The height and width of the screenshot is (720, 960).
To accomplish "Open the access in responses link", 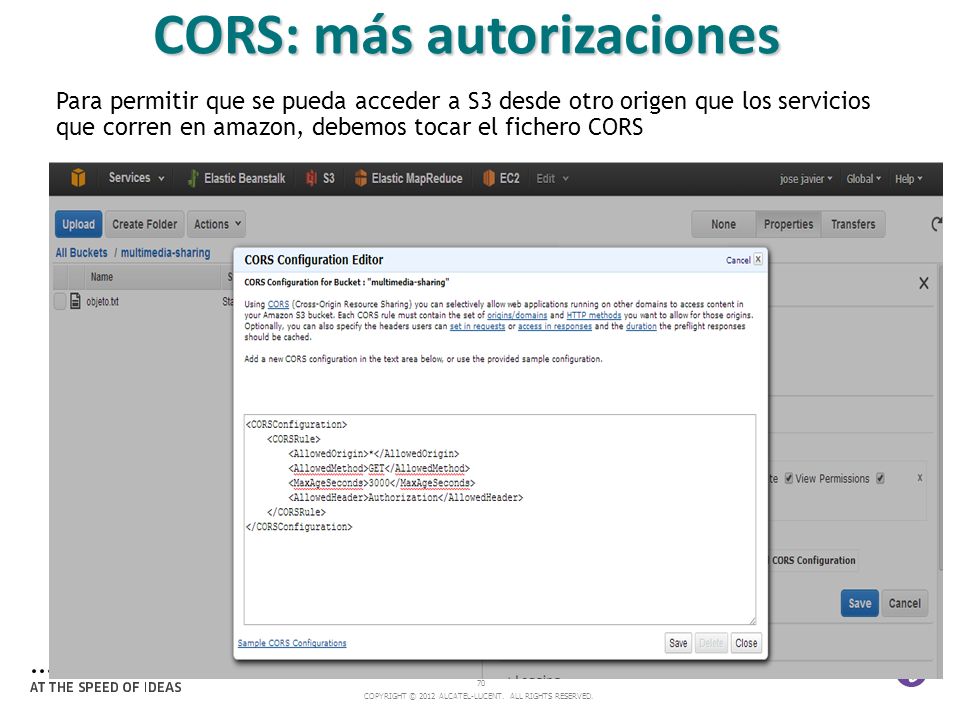I will tap(555, 326).
